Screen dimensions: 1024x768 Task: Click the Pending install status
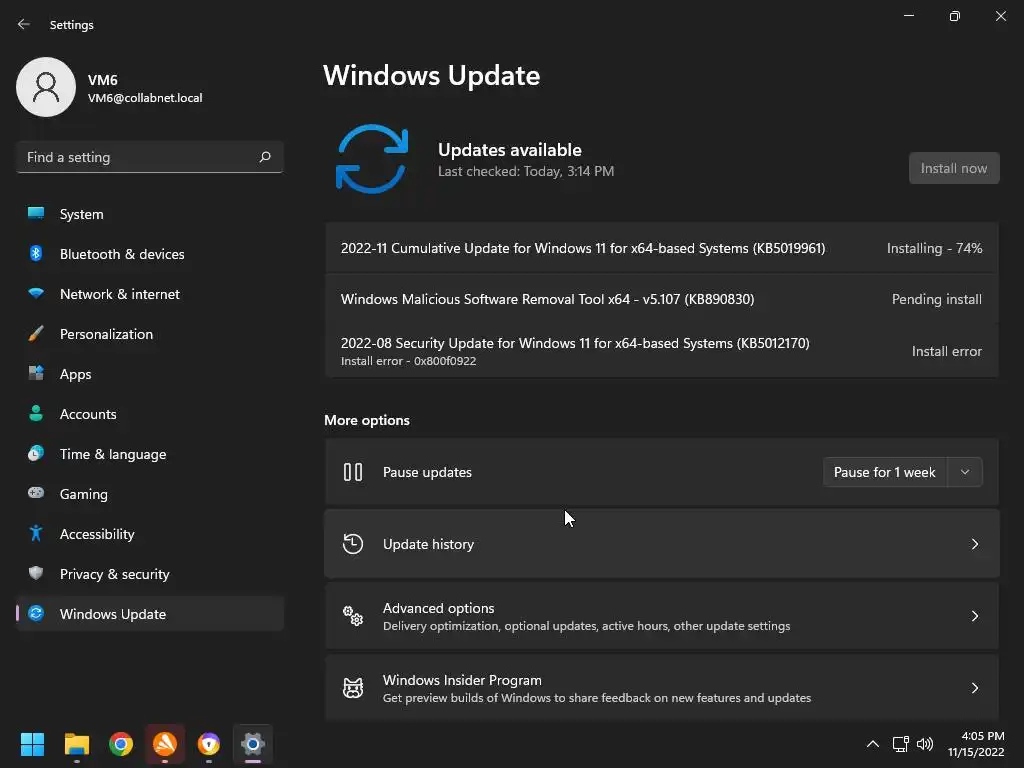936,299
